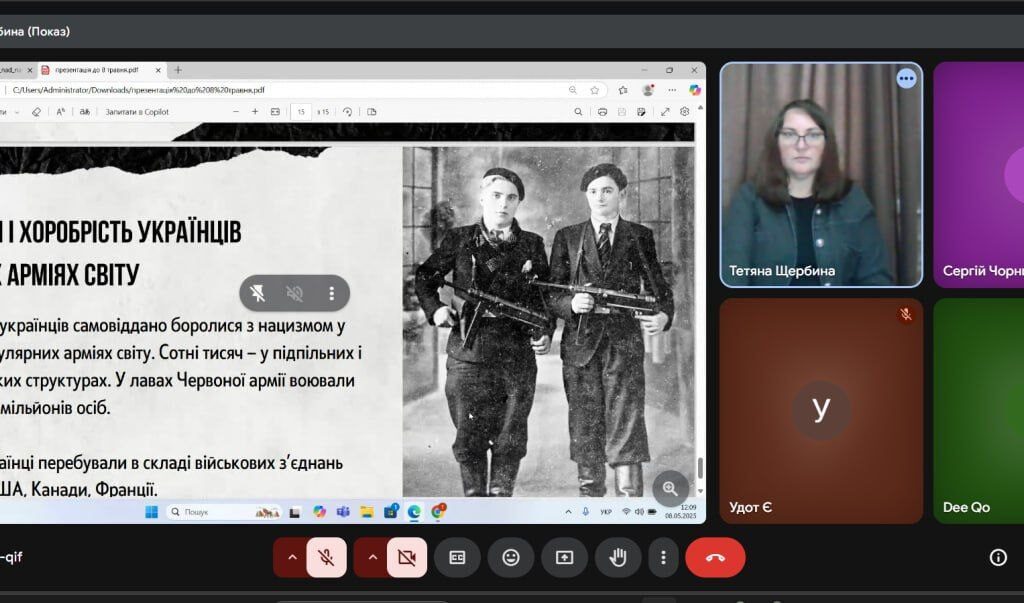Click the PDF vertical scrollbar thumb
Viewport: 1024px width, 603px height.
pos(700,467)
